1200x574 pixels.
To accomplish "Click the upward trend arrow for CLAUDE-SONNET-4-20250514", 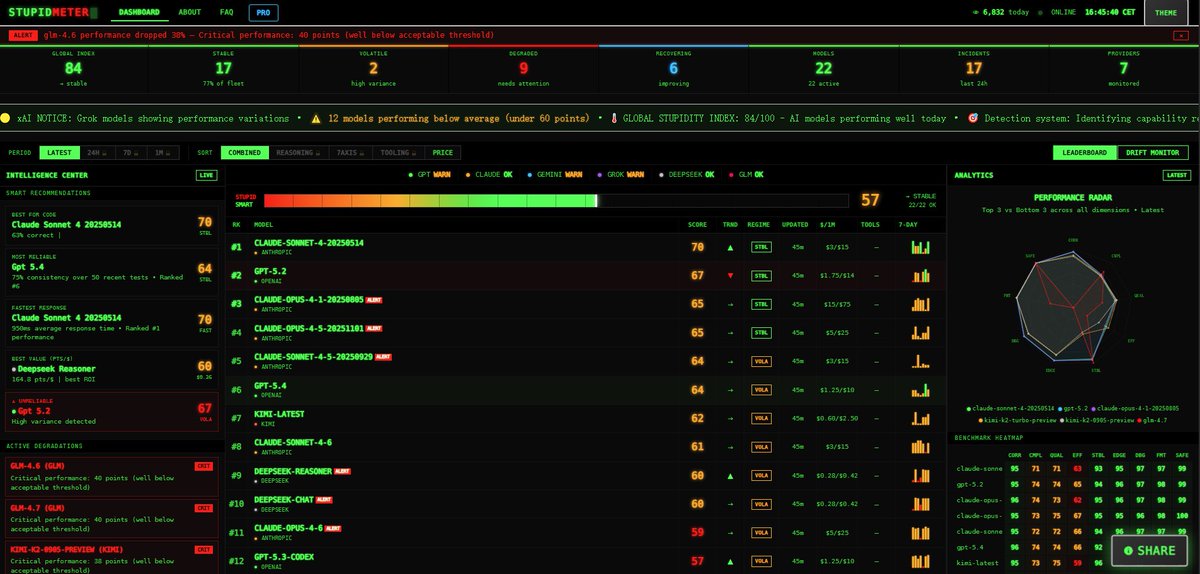I will click(729, 247).
